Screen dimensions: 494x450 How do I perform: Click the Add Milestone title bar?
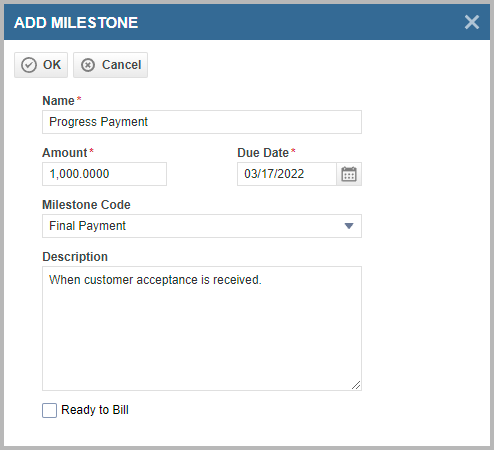tap(247, 22)
